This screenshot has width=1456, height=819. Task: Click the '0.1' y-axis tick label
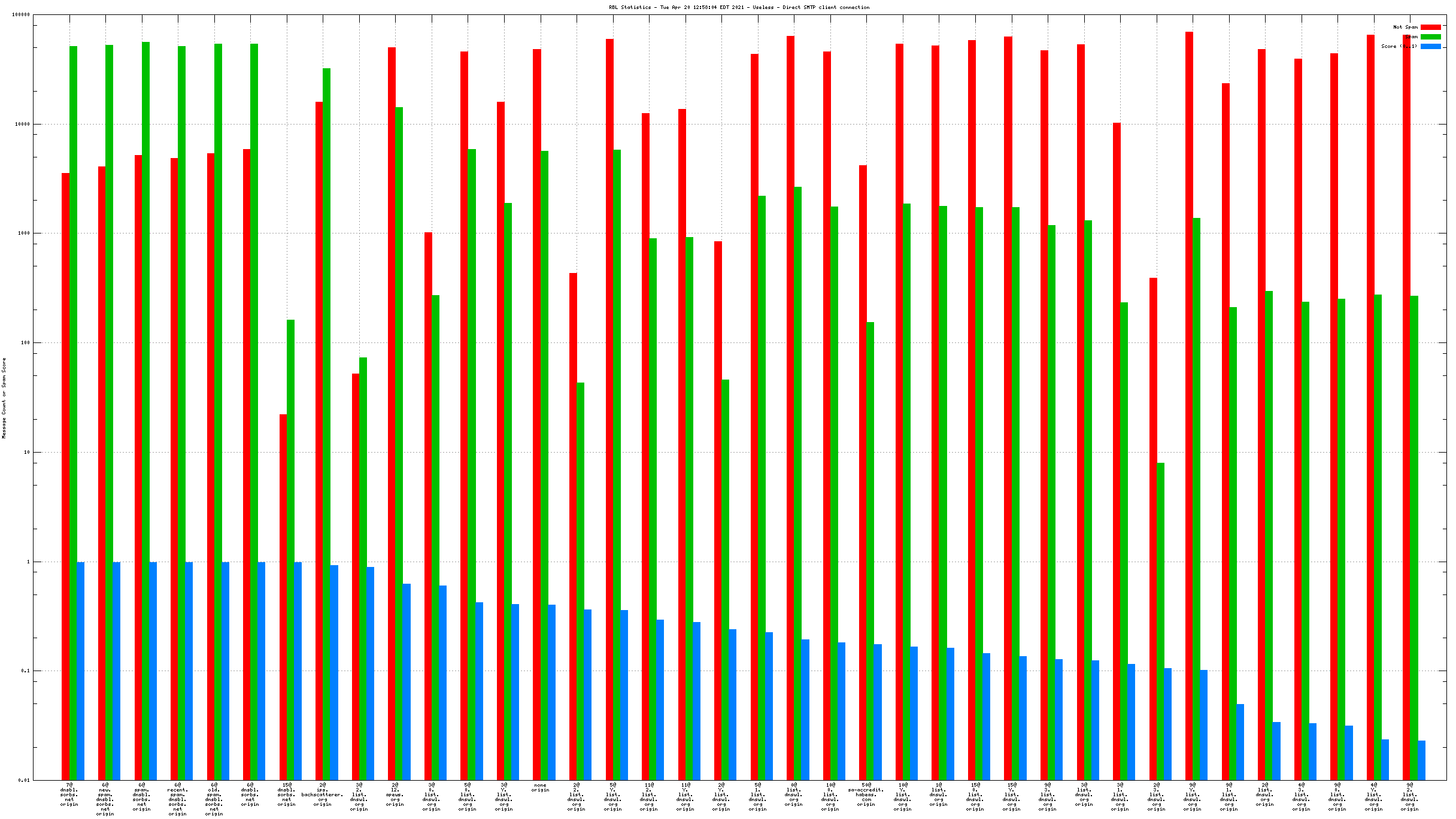25,671
